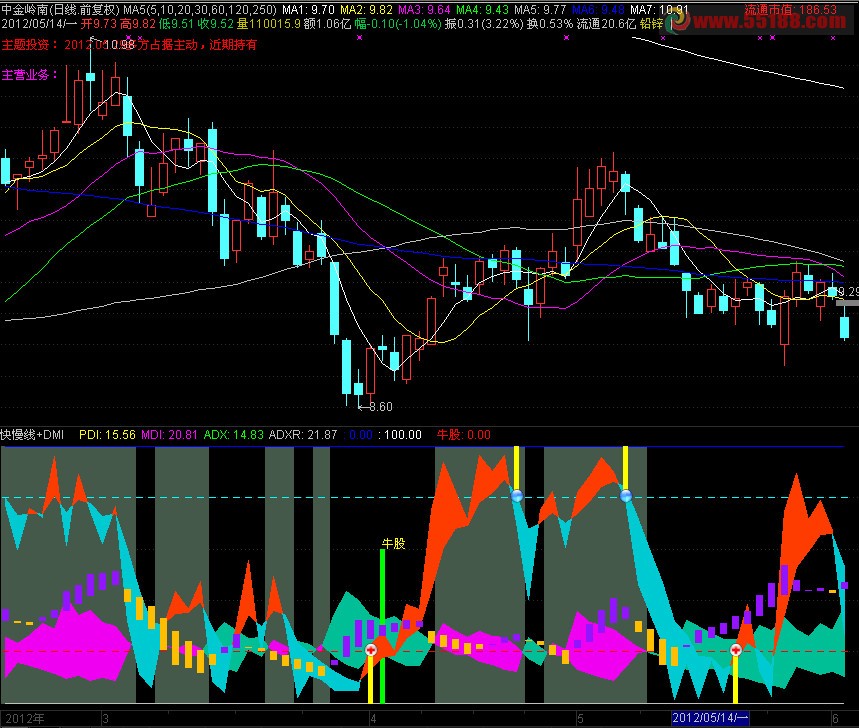Image resolution: width=859 pixels, height=728 pixels.
Task: Click the ADXR: 21.87 value
Action: click(303, 435)
